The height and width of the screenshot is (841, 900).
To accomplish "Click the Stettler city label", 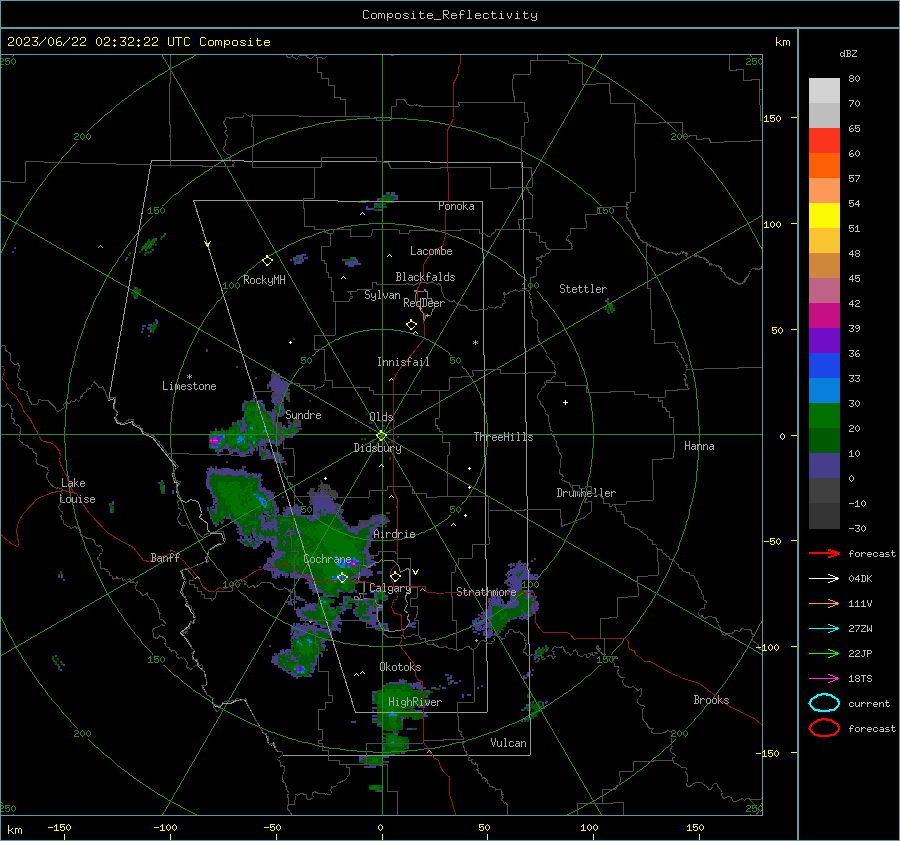I will (583, 289).
